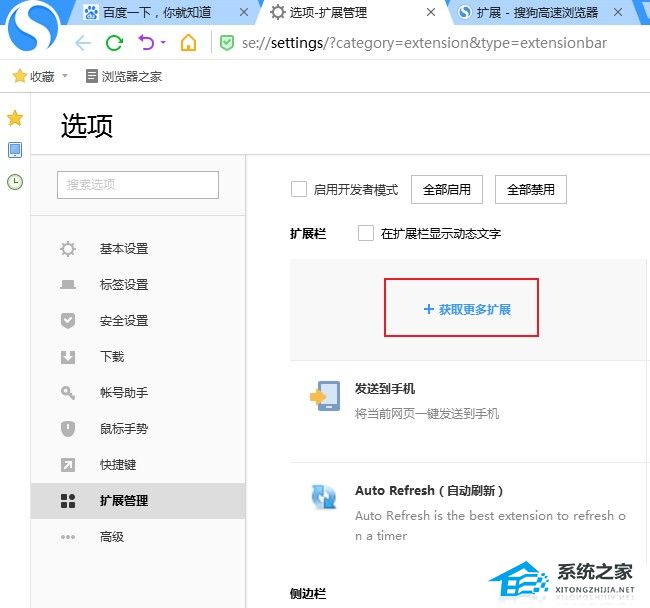Open 帐号助手 in the options menu
650x608 pixels.
138,392
